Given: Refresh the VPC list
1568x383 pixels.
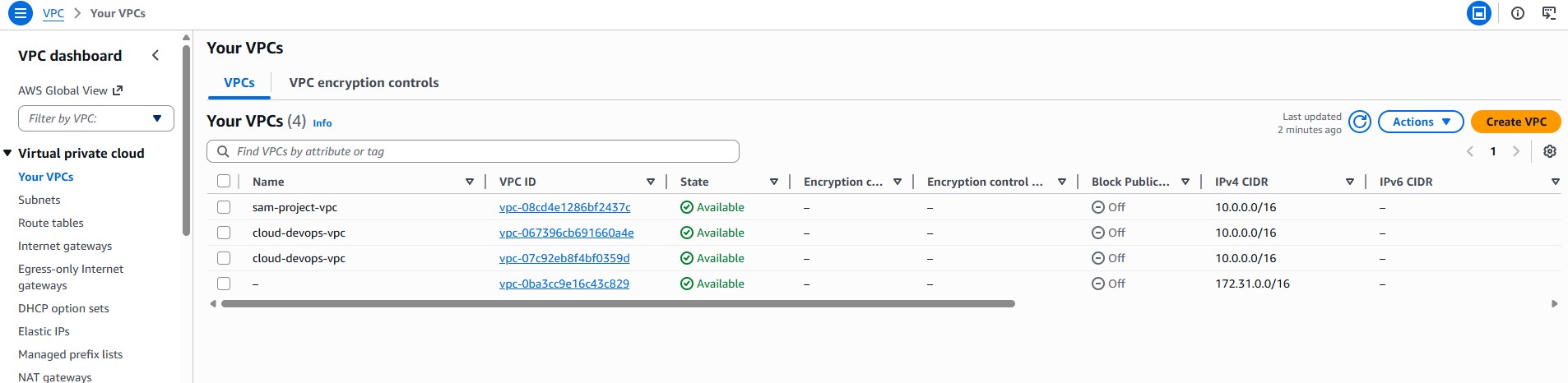Looking at the screenshot, I should pyautogui.click(x=1360, y=122).
